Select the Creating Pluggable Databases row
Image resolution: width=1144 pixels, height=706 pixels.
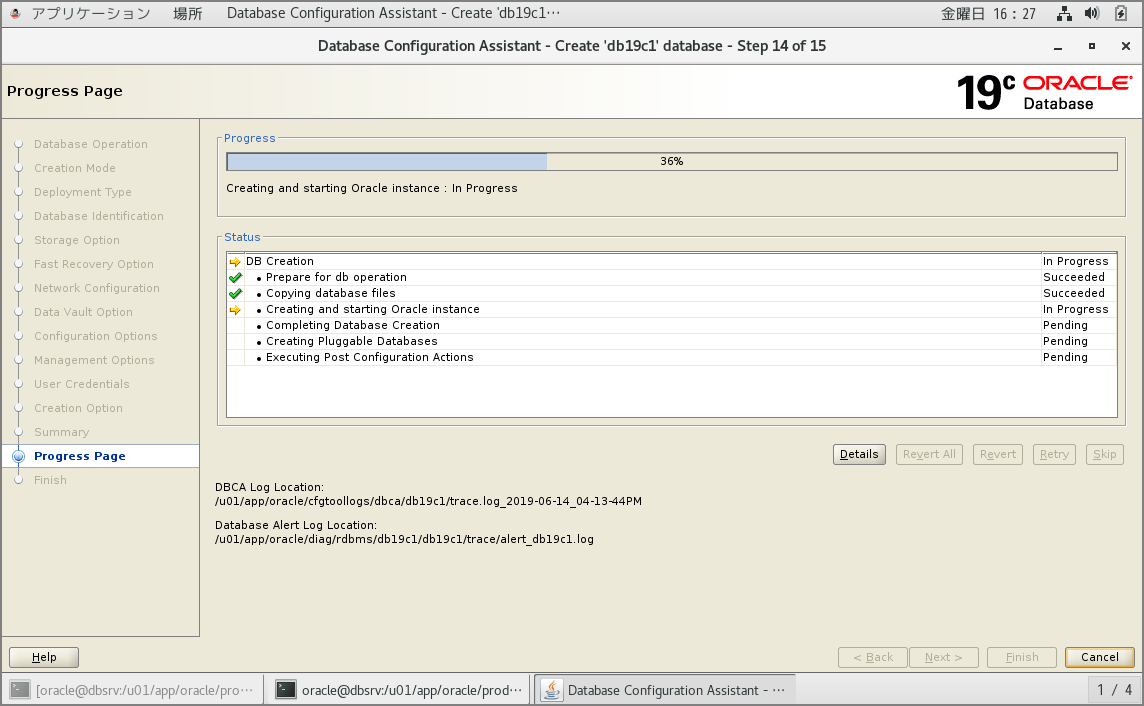pyautogui.click(x=351, y=341)
